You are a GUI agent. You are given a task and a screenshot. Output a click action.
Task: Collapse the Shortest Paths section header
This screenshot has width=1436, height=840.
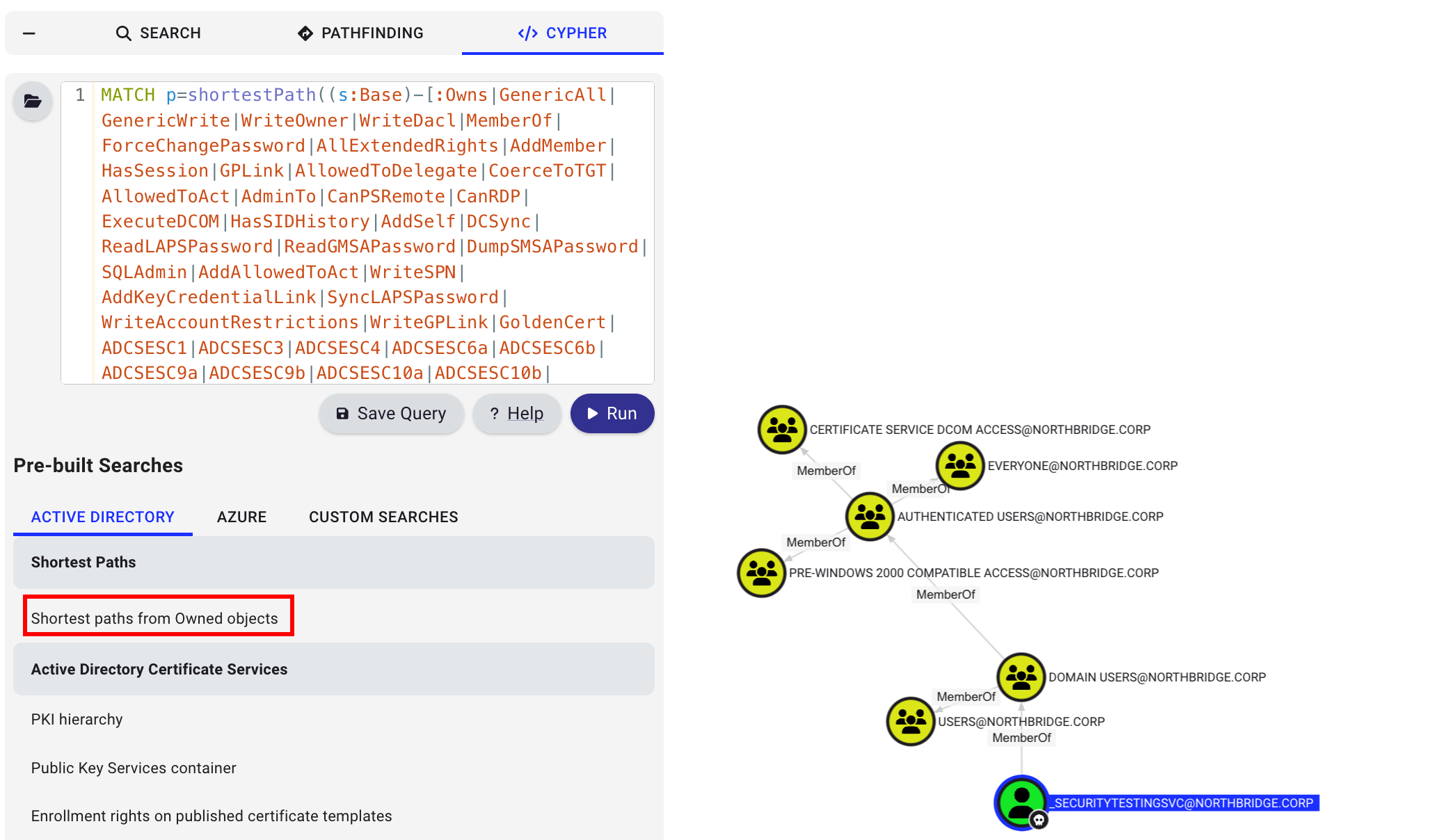tap(333, 562)
